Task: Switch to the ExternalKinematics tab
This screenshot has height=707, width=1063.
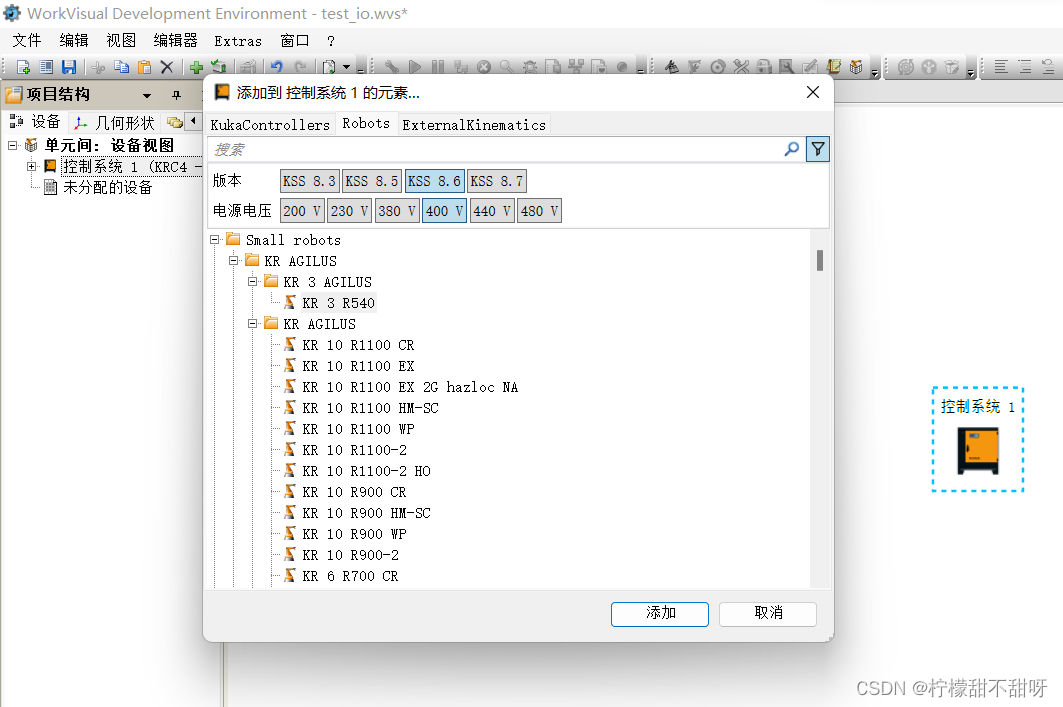Action: tap(474, 125)
